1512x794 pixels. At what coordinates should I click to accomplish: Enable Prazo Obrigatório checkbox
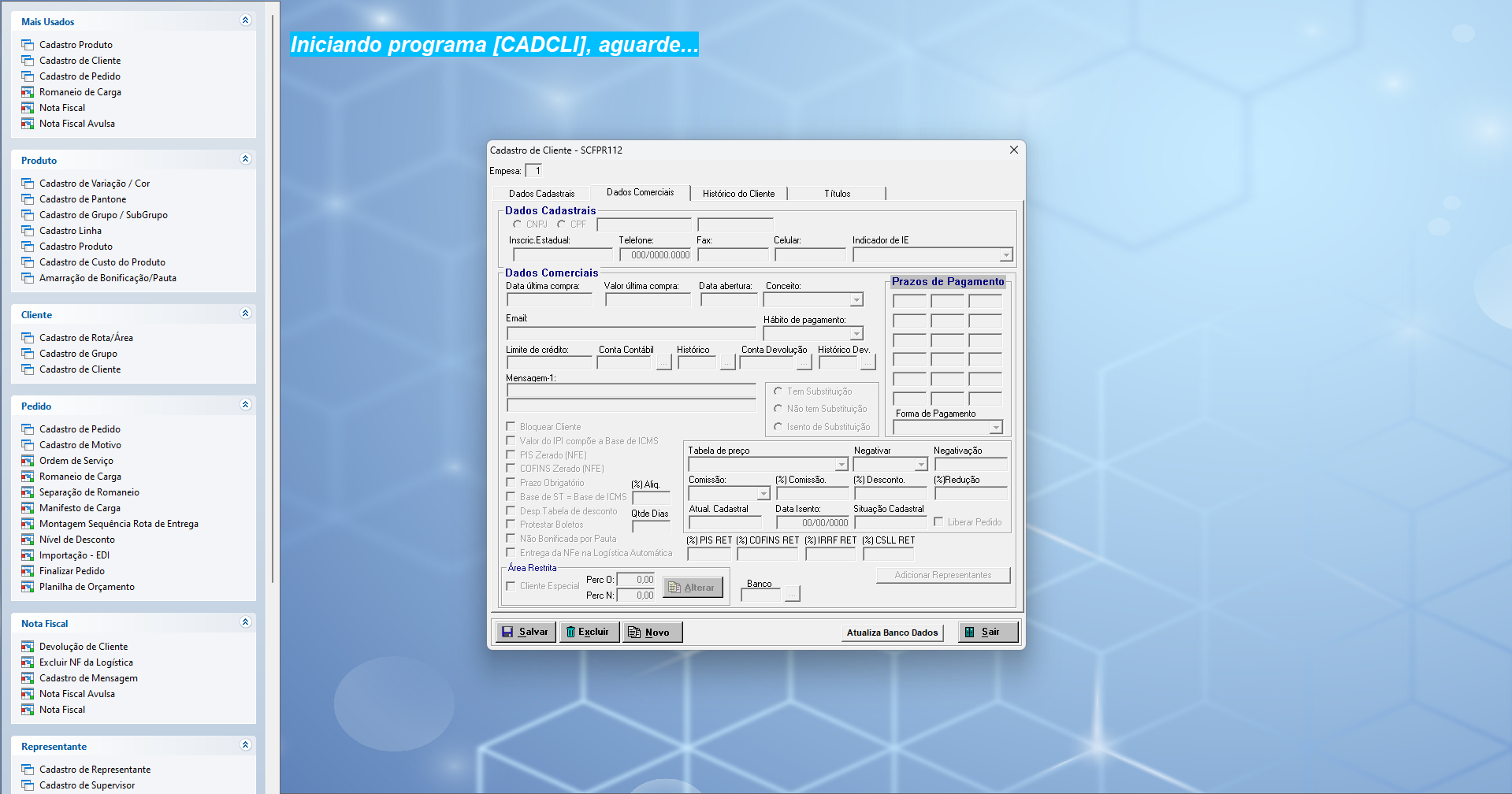511,482
